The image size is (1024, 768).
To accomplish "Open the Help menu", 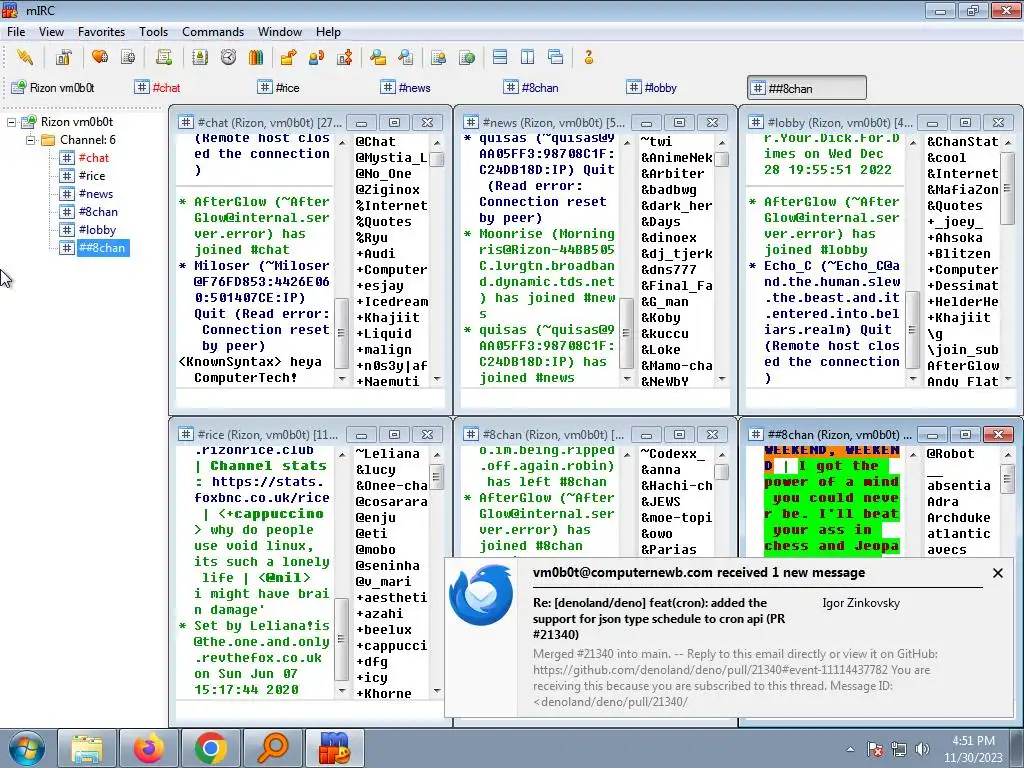I will pyautogui.click(x=328, y=31).
